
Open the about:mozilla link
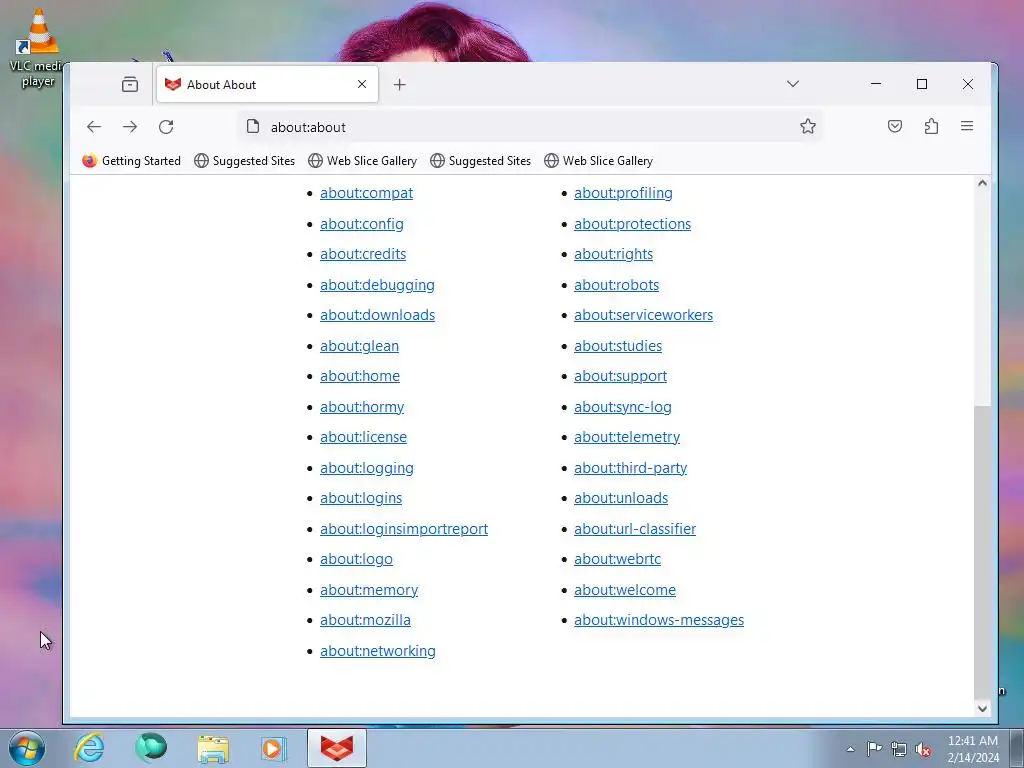pyautogui.click(x=365, y=620)
